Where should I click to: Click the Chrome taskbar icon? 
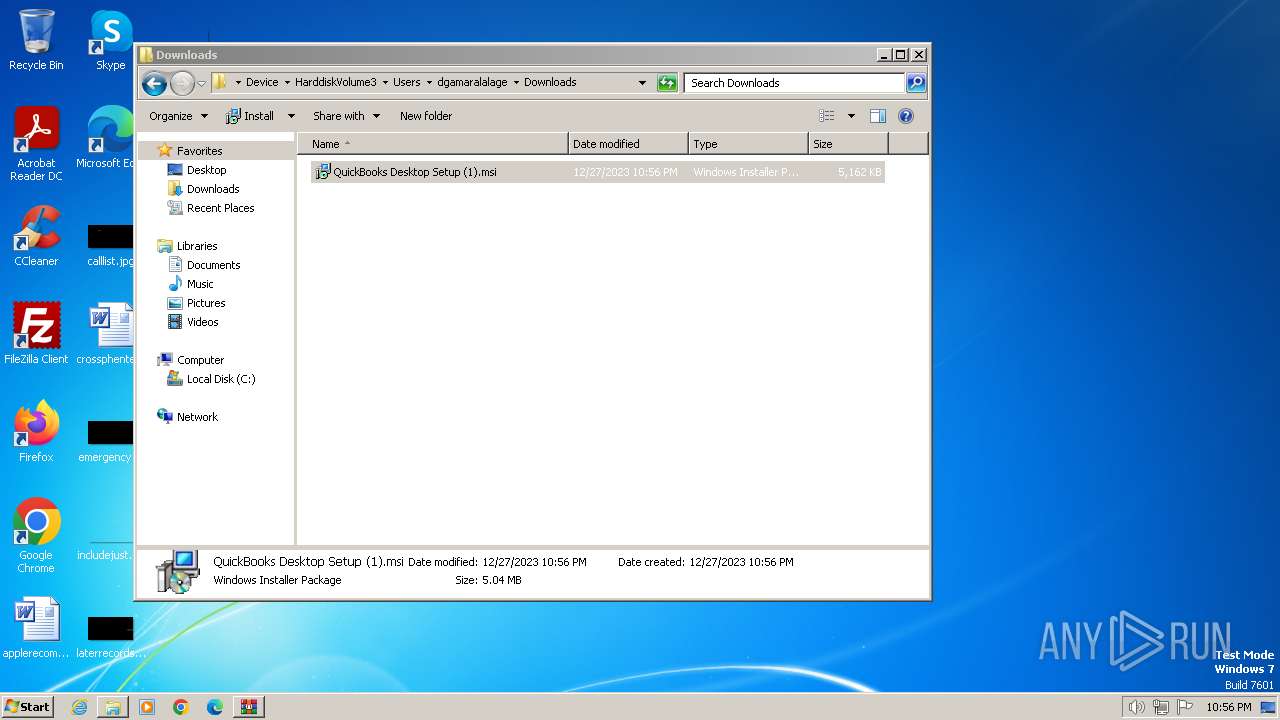click(x=181, y=707)
